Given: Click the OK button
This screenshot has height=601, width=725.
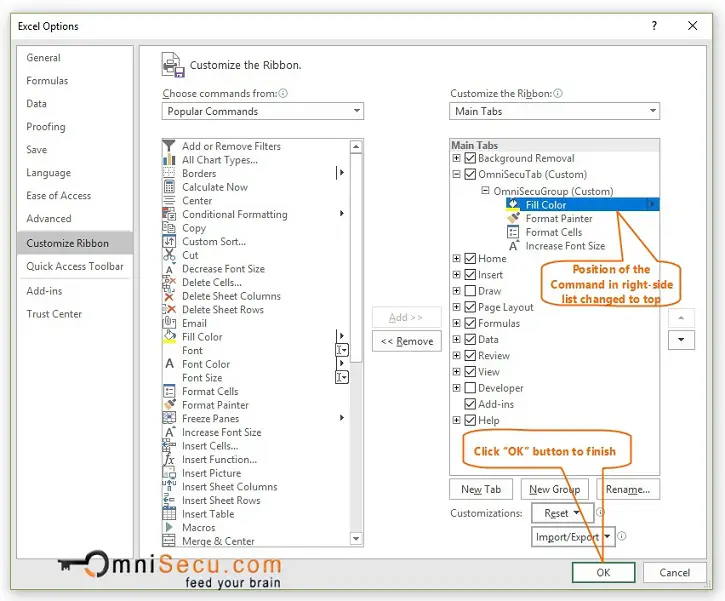Looking at the screenshot, I should point(603,572).
